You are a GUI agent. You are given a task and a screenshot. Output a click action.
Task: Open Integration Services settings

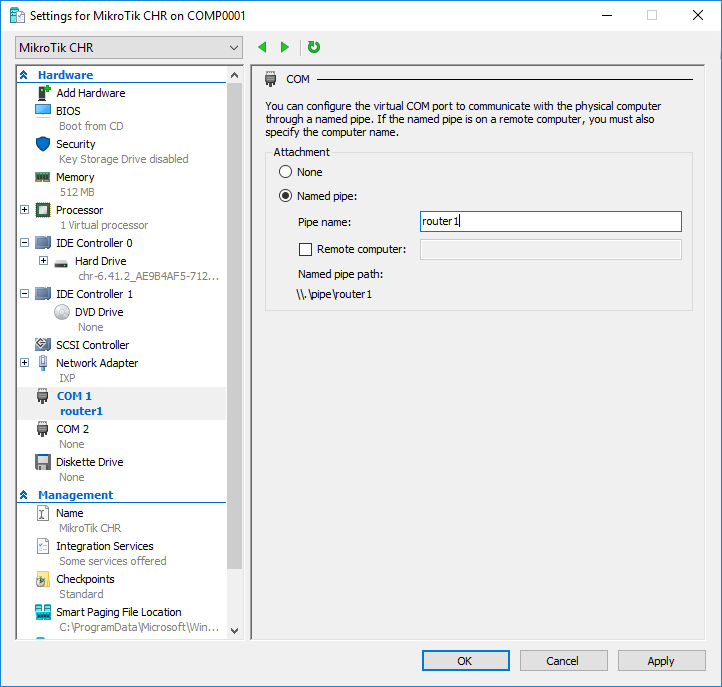[104, 546]
